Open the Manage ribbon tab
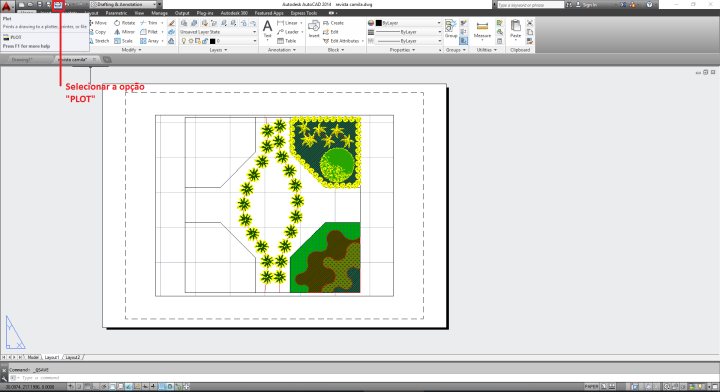This screenshot has height=392, width=720. click(x=159, y=13)
